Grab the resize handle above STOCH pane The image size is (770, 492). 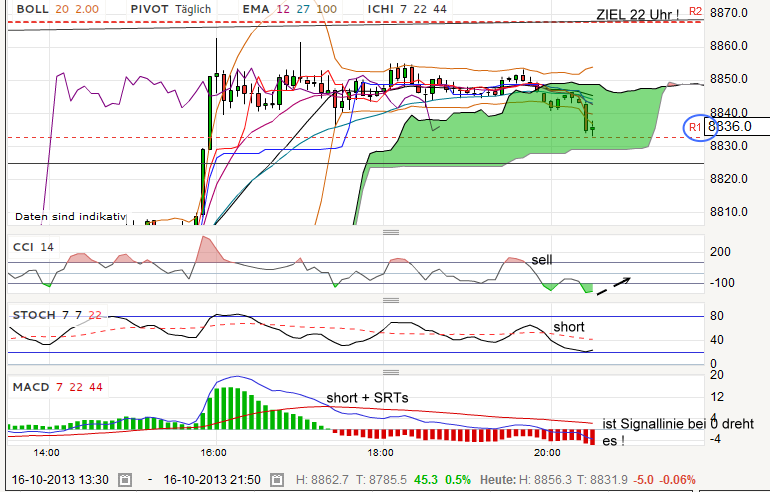[391, 300]
